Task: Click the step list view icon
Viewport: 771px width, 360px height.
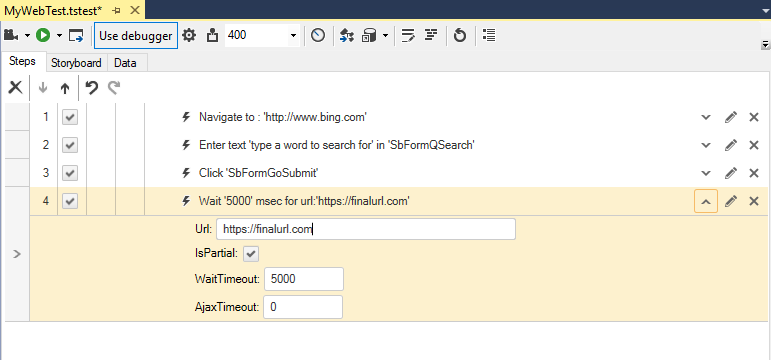Action: pyautogui.click(x=489, y=35)
